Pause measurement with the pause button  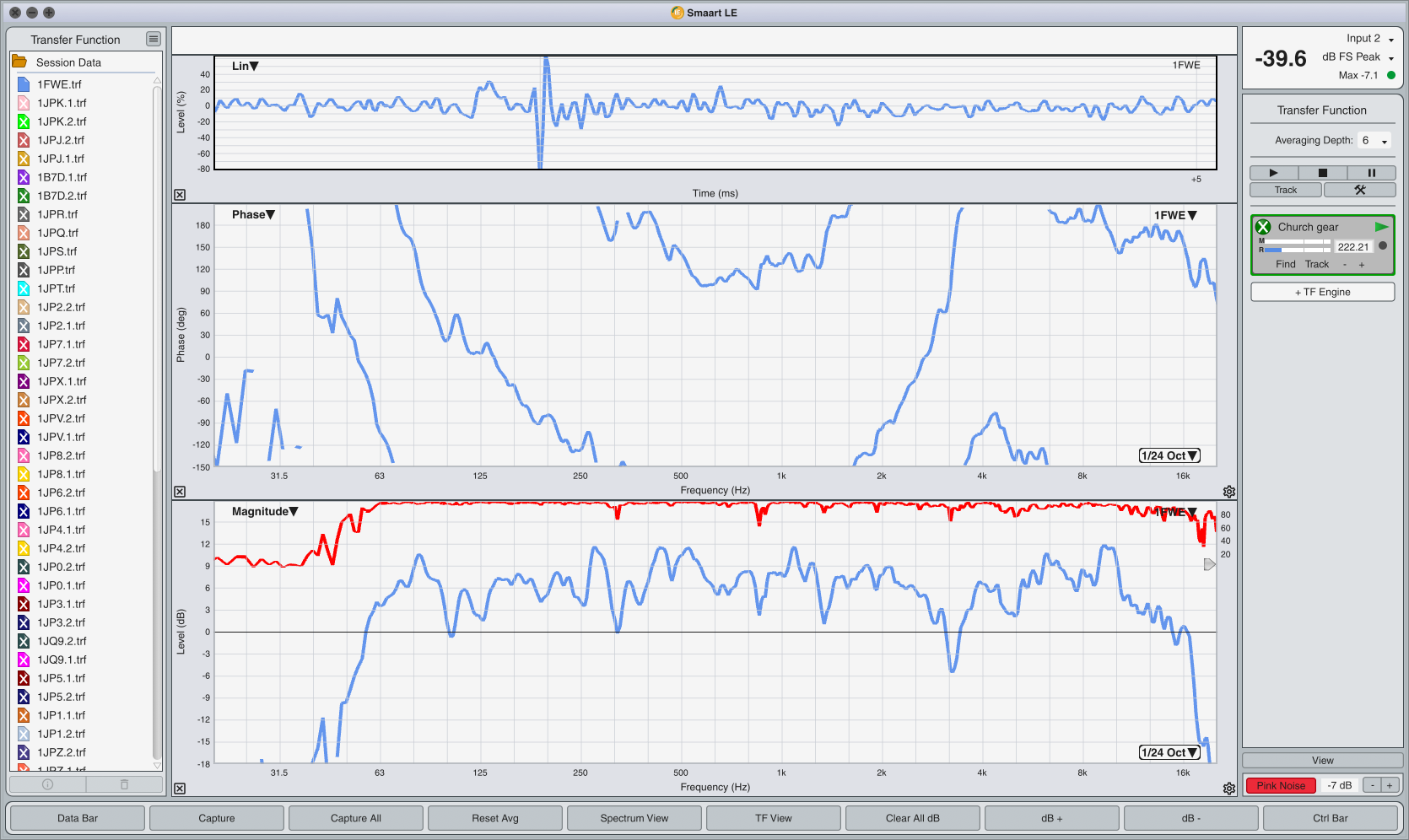point(1371,173)
